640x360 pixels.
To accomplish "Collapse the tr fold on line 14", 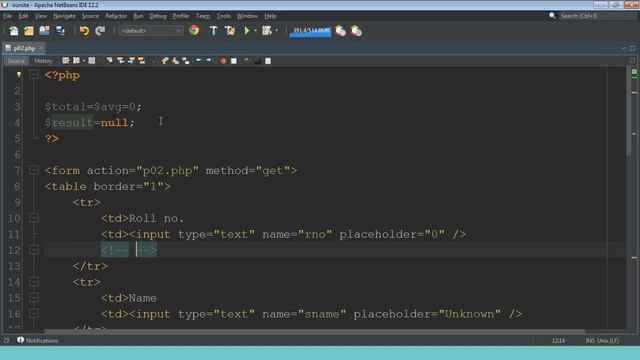I will [x=34, y=282].
